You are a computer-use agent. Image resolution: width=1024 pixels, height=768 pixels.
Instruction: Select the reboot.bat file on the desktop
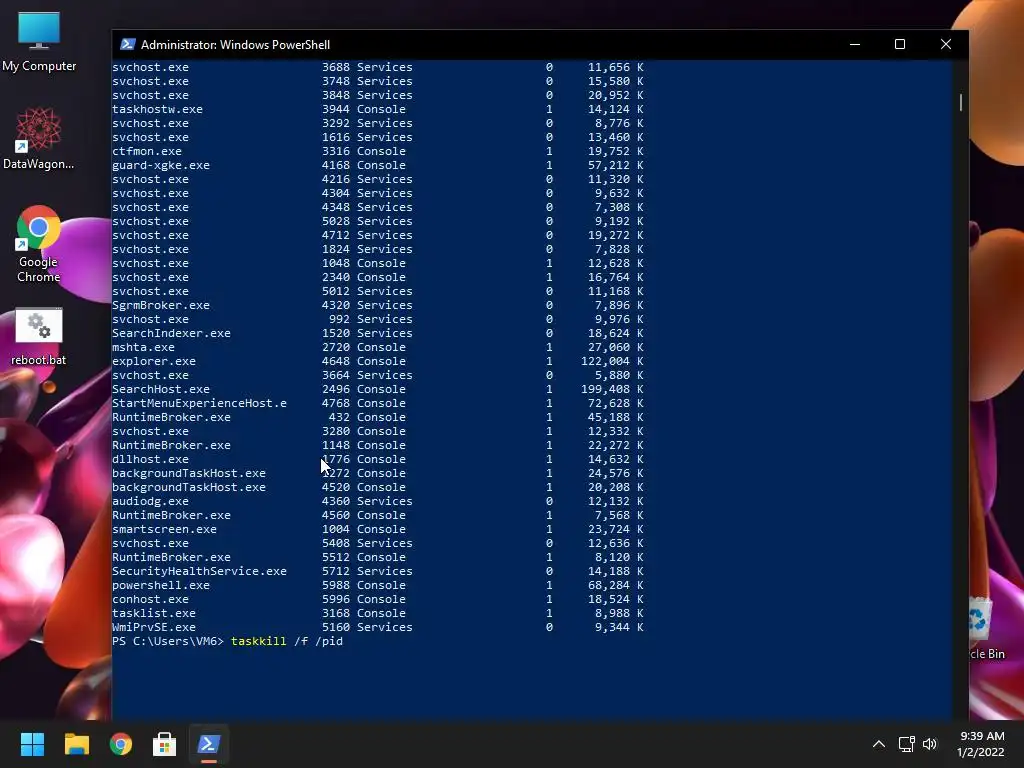click(39, 337)
